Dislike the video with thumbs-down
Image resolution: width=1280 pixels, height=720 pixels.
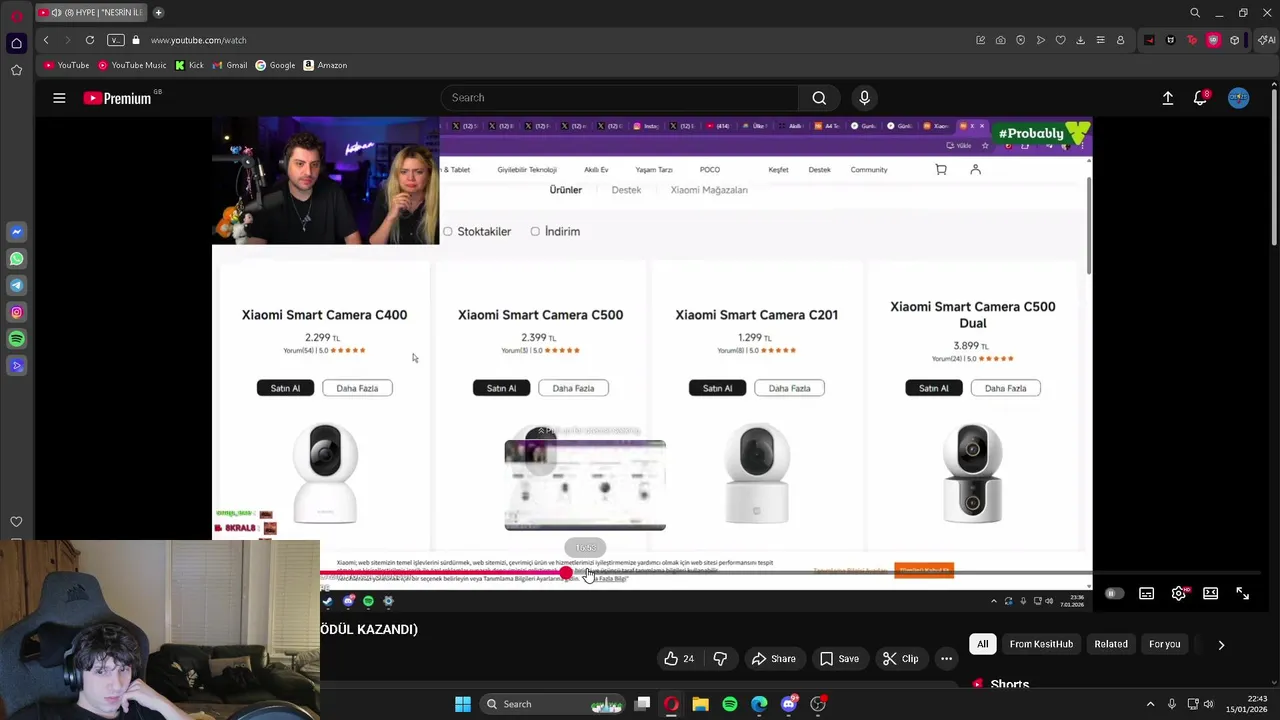[720, 659]
